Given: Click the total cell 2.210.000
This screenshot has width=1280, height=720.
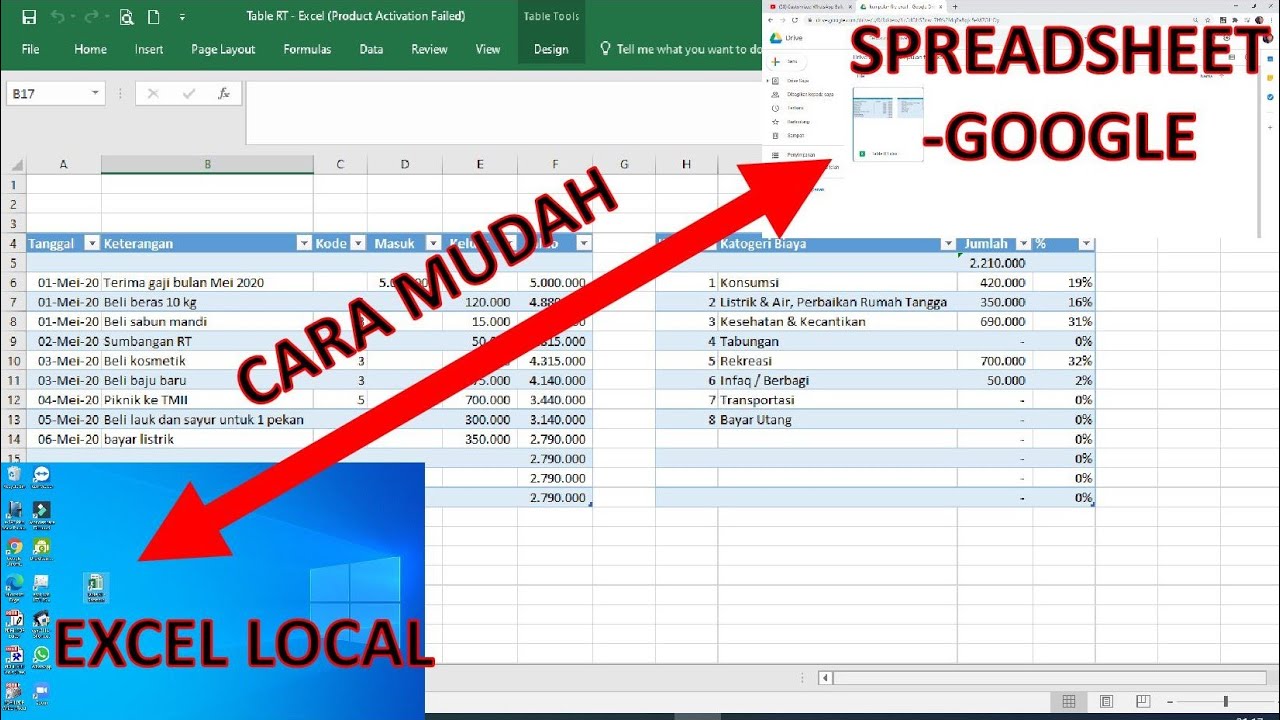Looking at the screenshot, I should tap(995, 263).
